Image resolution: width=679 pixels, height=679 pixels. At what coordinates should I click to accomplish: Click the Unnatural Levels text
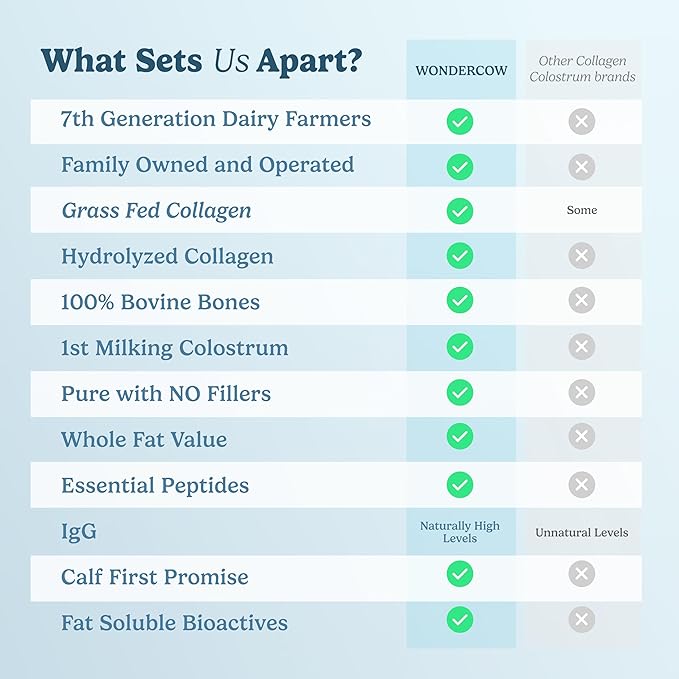tap(581, 532)
